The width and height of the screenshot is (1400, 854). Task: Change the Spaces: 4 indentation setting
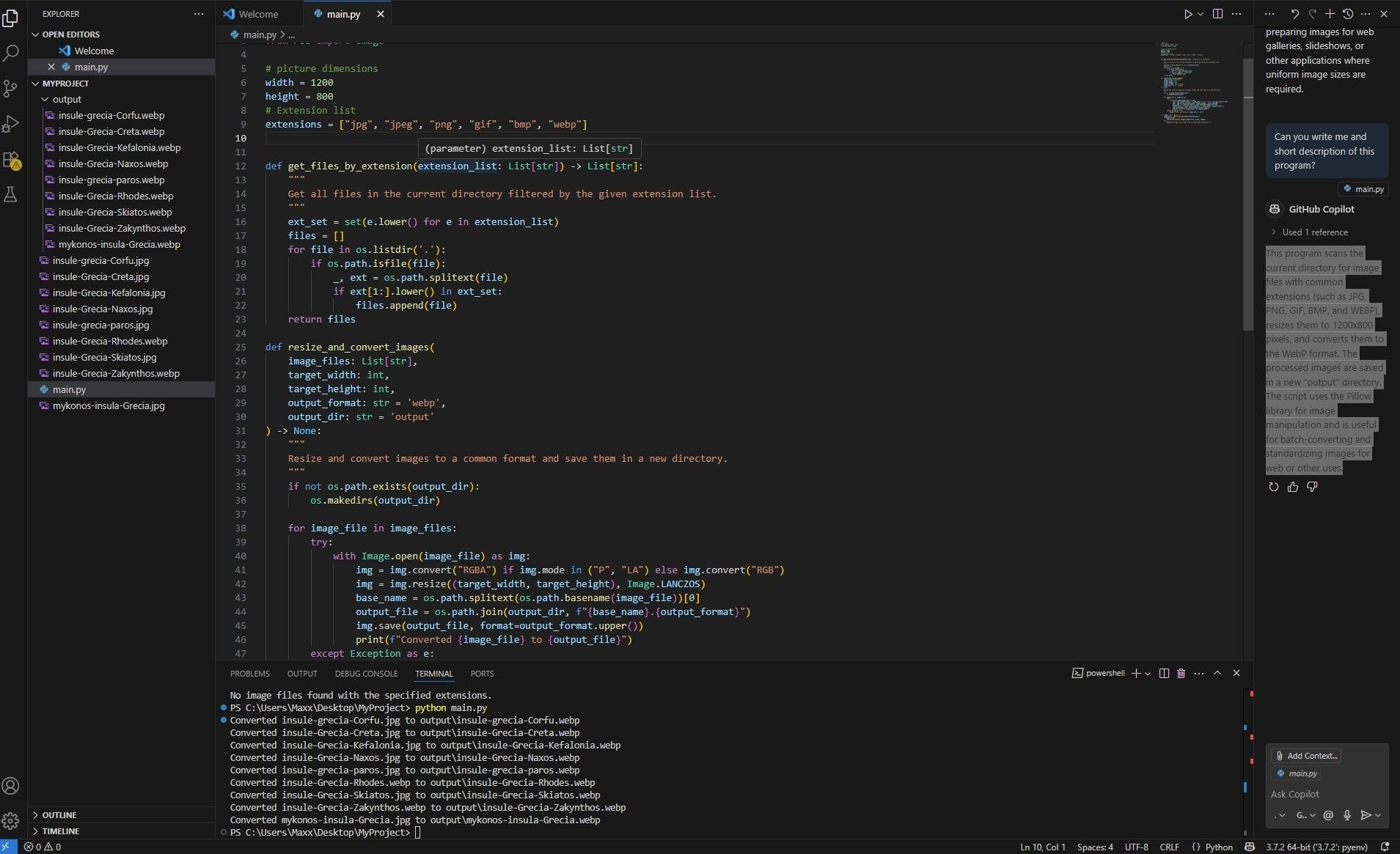click(1095, 847)
